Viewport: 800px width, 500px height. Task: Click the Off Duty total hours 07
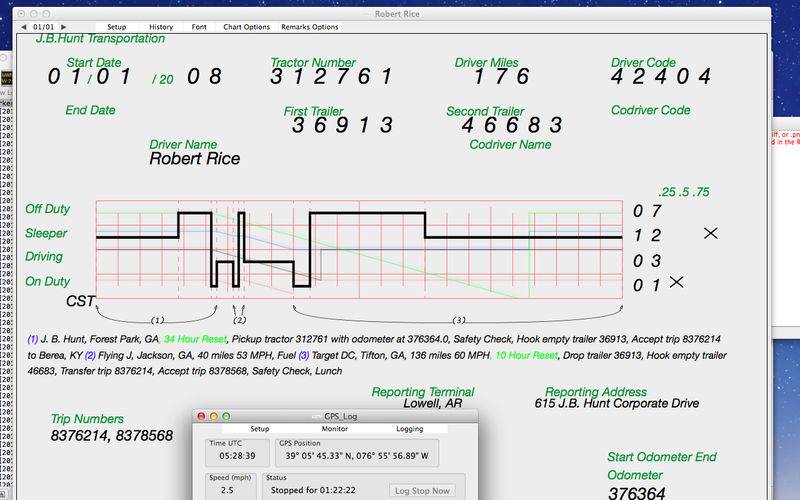pos(647,211)
